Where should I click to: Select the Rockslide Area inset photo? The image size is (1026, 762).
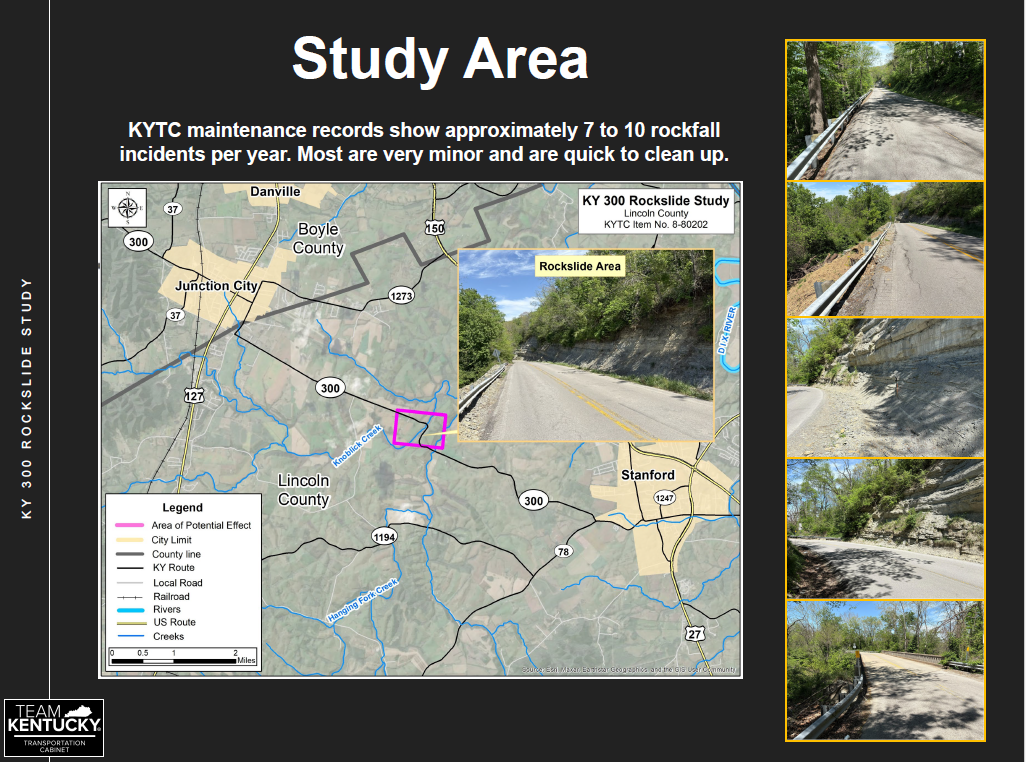(x=586, y=345)
